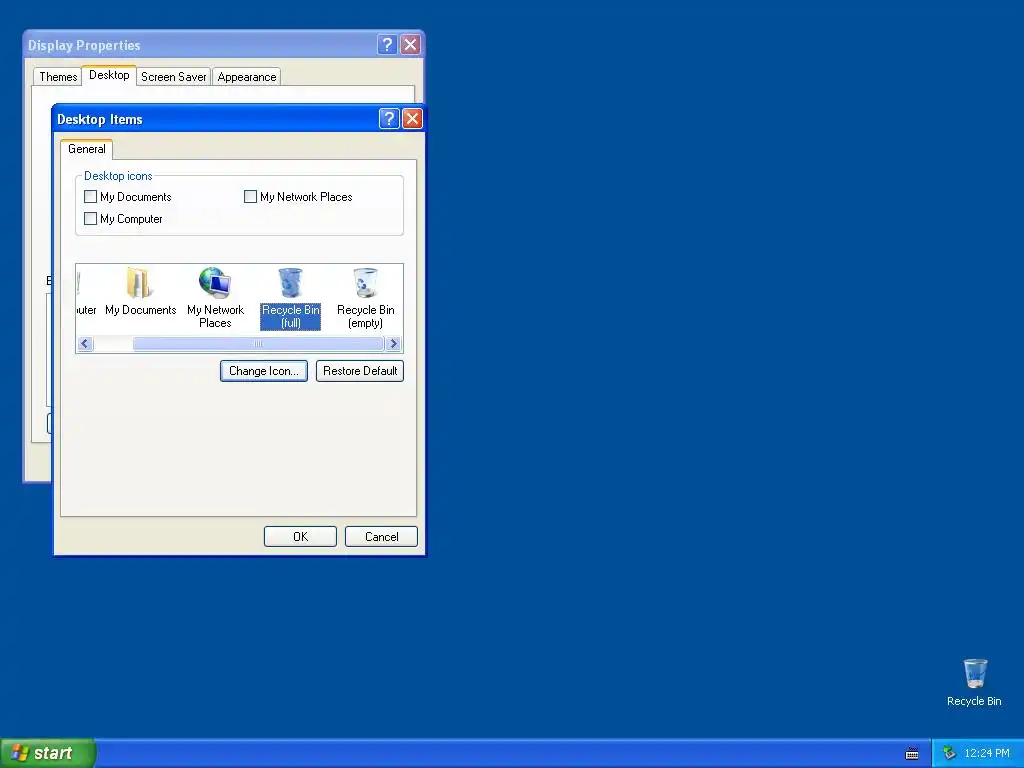Switch to the Desktop tab

pos(109,75)
